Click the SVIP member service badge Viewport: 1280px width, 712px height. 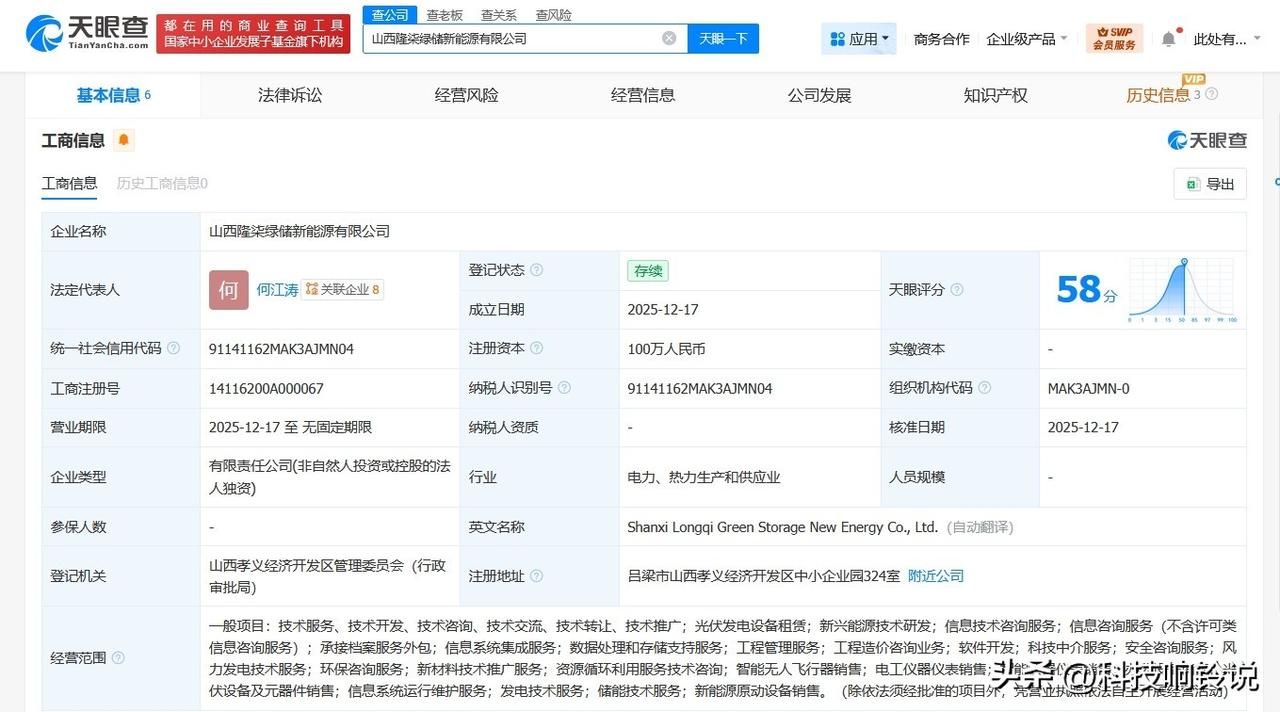click(x=1114, y=39)
